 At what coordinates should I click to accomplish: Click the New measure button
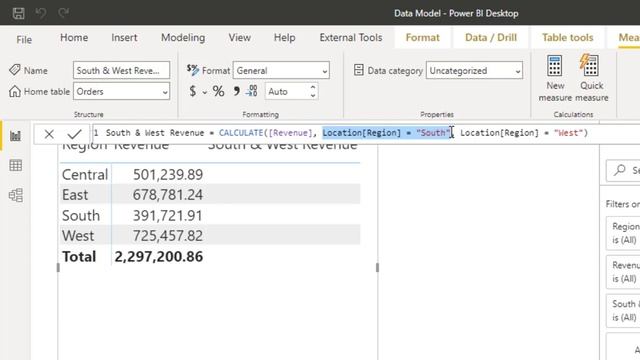(555, 78)
